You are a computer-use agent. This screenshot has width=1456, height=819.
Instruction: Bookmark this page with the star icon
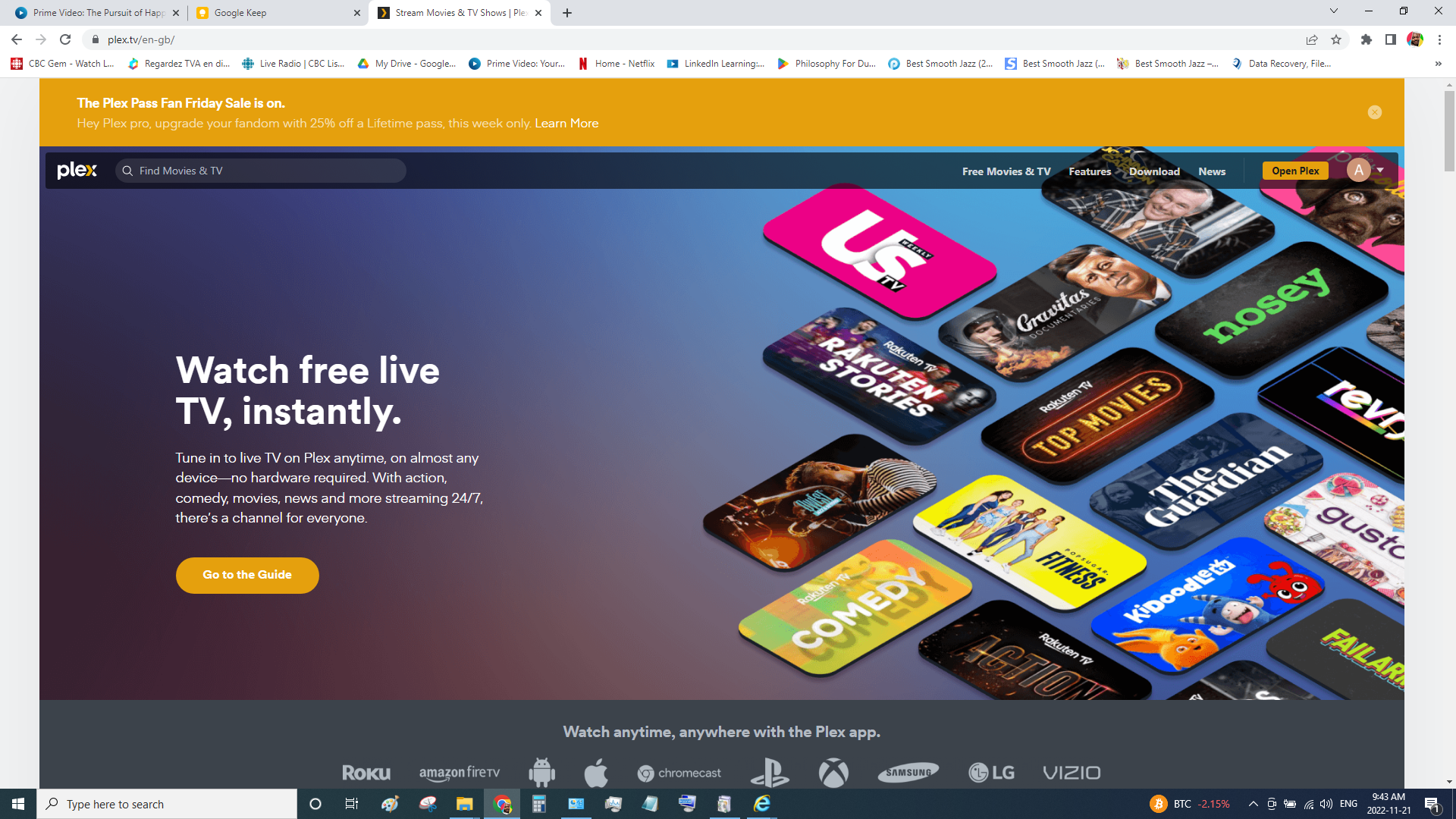point(1336,39)
